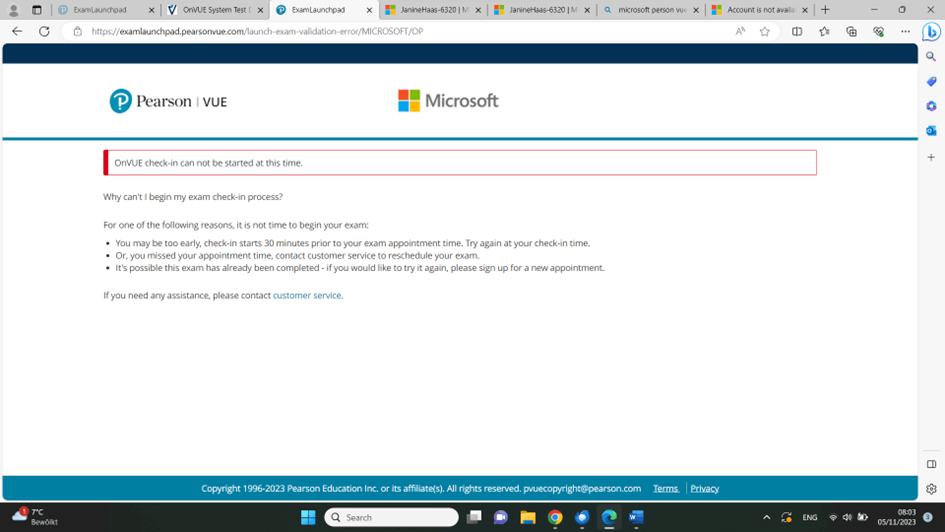This screenshot has width=945, height=532.
Task: Open tab actions menu
Action: point(37,10)
